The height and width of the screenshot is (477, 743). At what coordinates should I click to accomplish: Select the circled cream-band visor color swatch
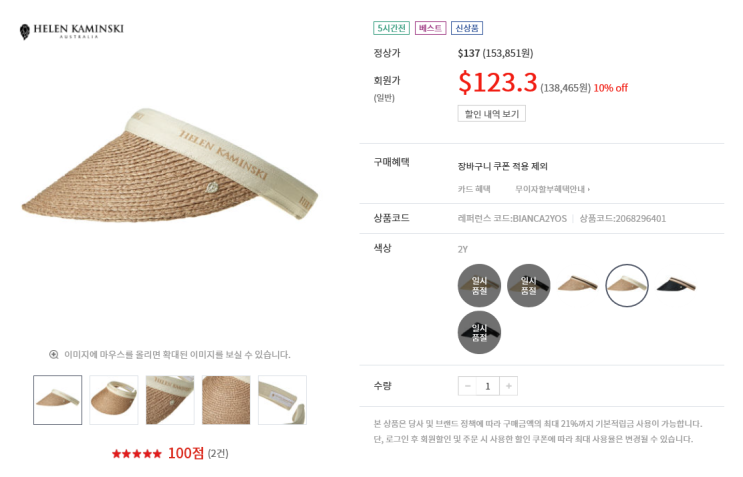tap(627, 285)
